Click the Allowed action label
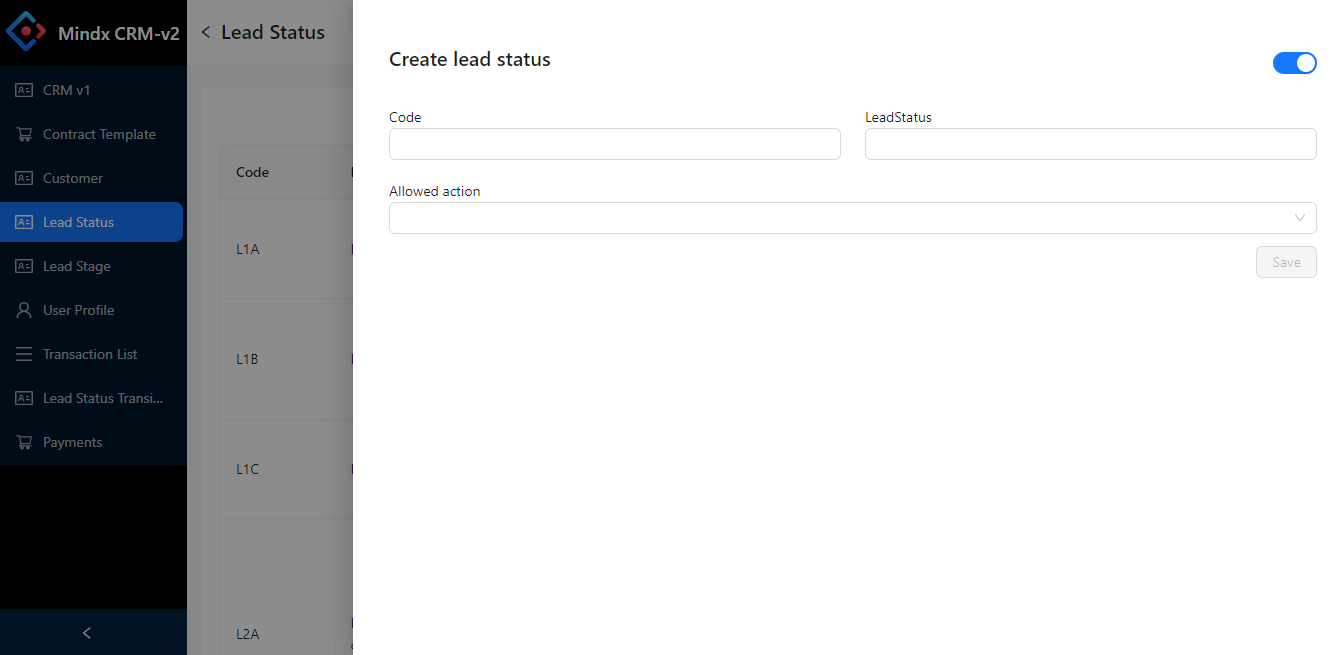 pyautogui.click(x=434, y=191)
